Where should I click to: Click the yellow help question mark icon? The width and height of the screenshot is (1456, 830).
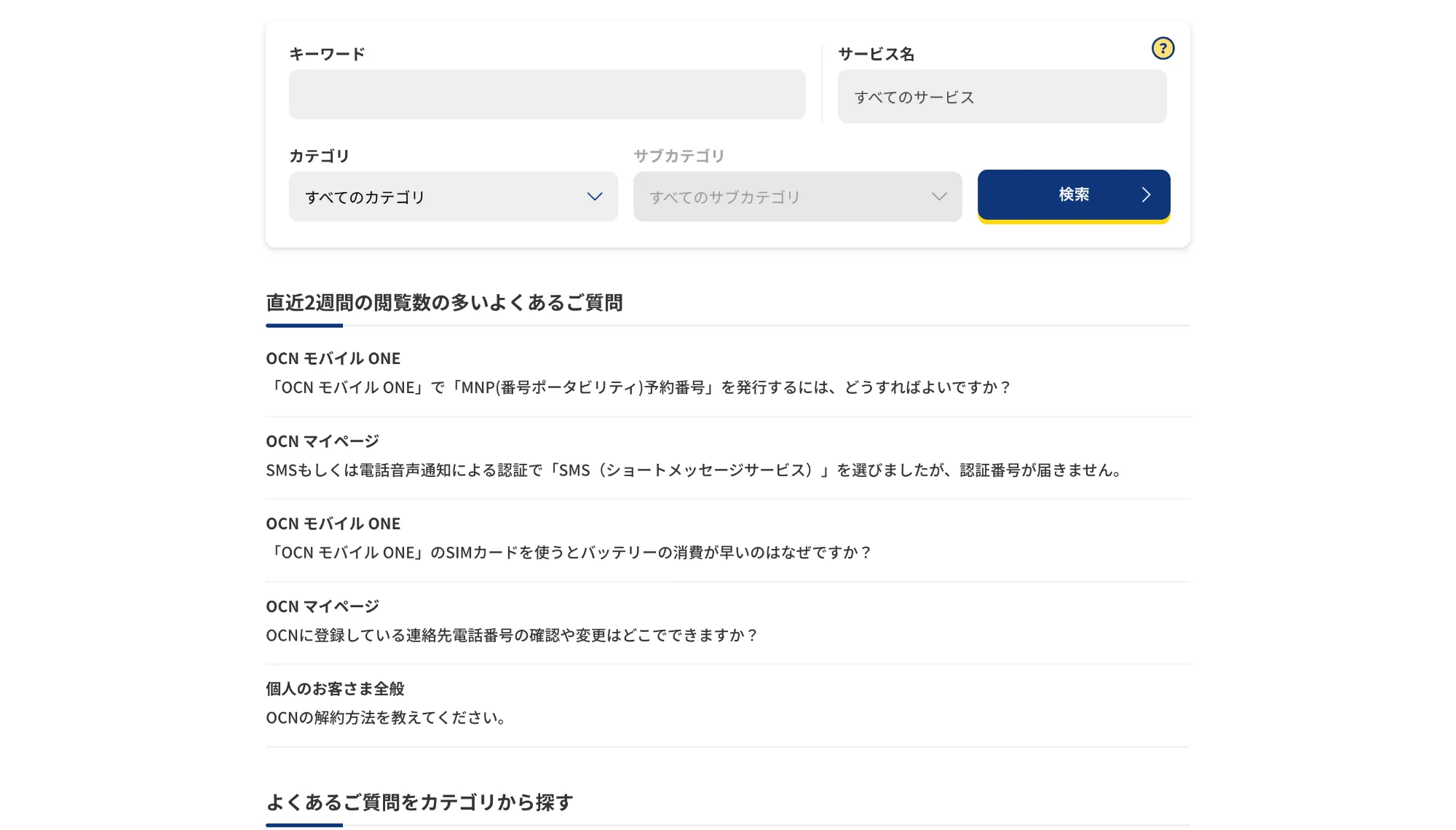[x=1163, y=49]
